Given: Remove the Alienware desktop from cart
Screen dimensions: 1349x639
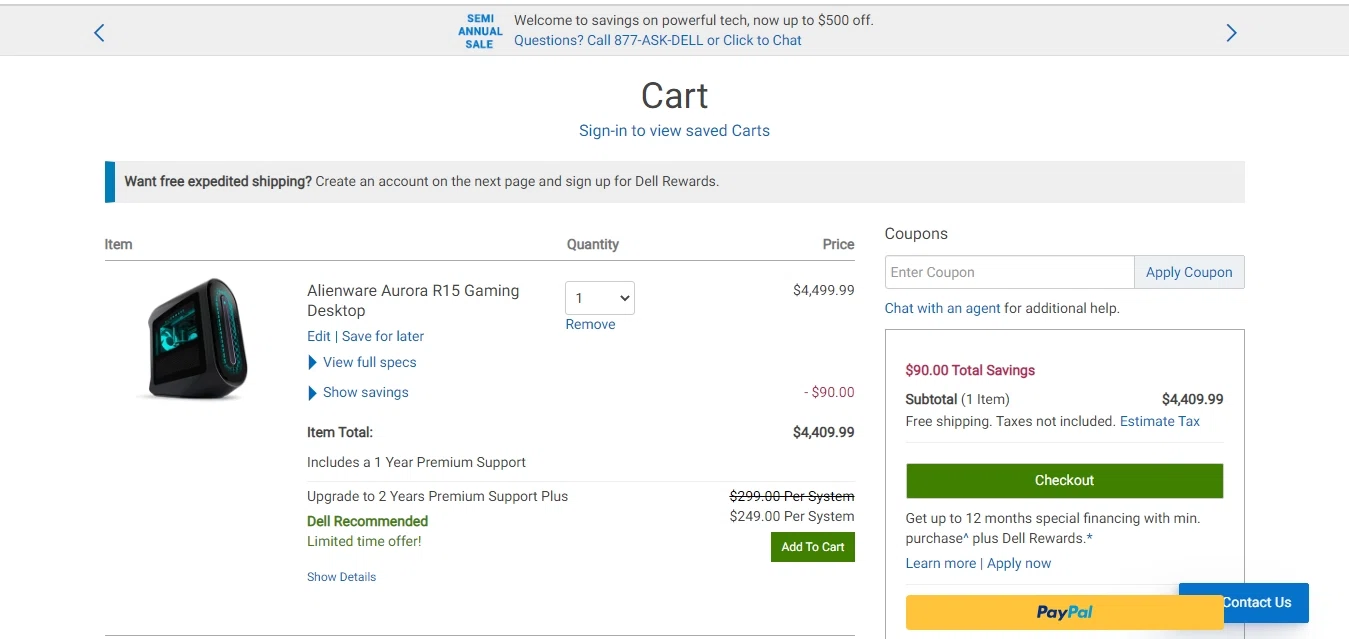Looking at the screenshot, I should [x=590, y=324].
